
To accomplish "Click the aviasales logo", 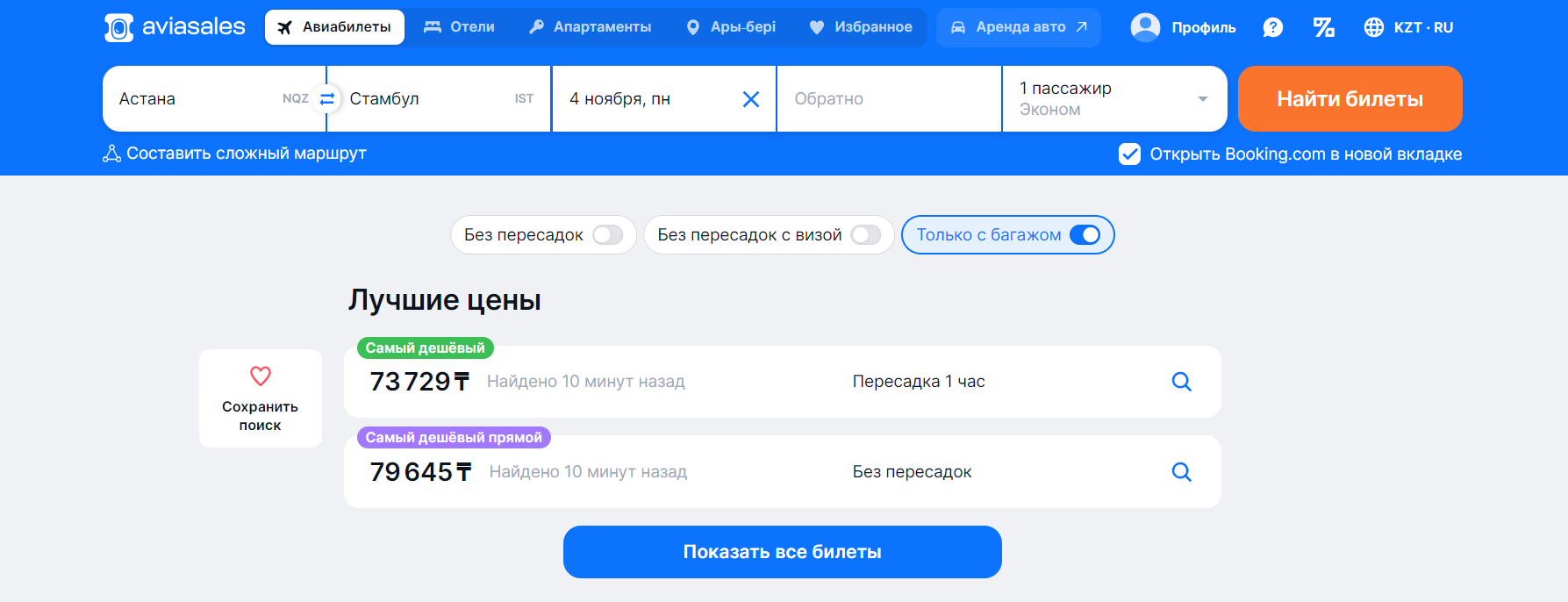I will click(175, 27).
